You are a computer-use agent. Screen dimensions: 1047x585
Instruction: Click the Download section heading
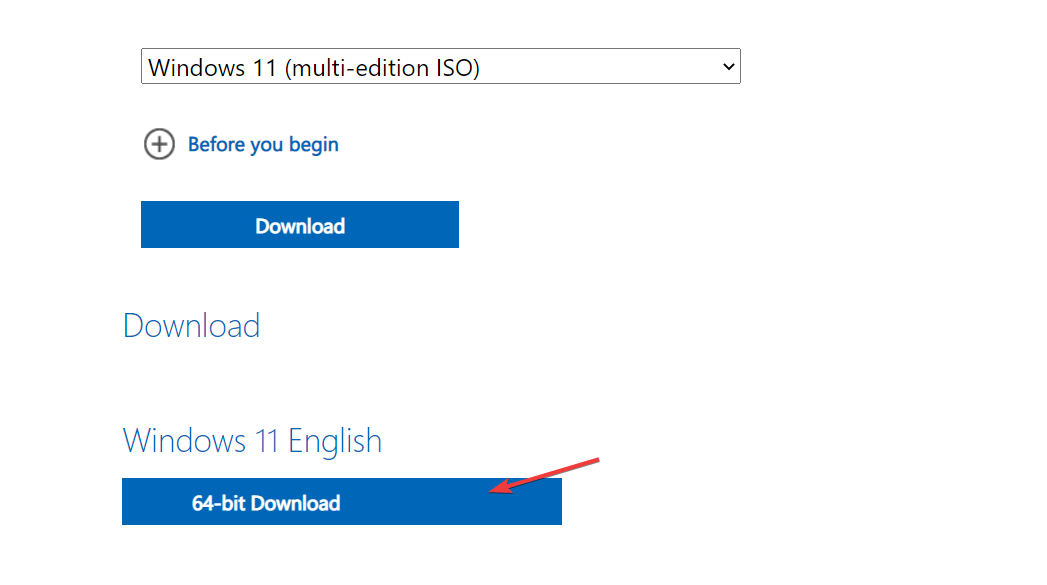click(191, 325)
